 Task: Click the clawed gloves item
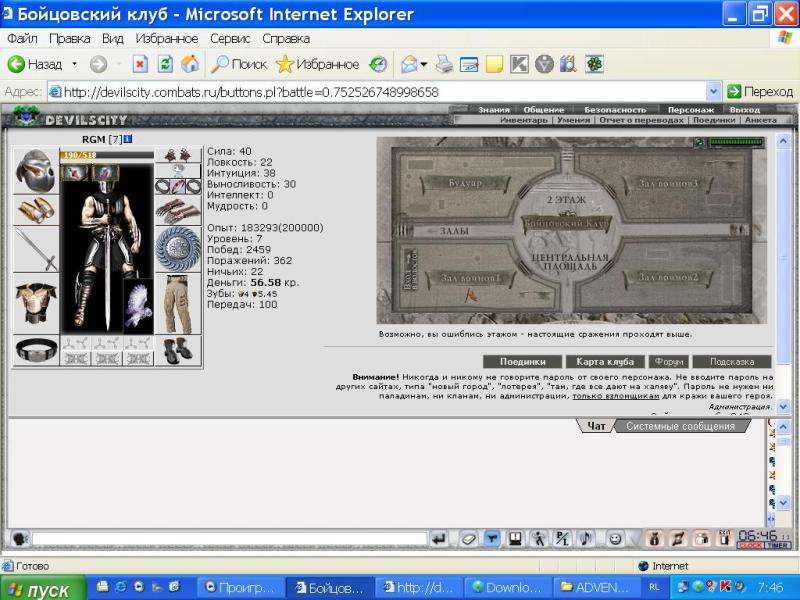pyautogui.click(x=178, y=211)
